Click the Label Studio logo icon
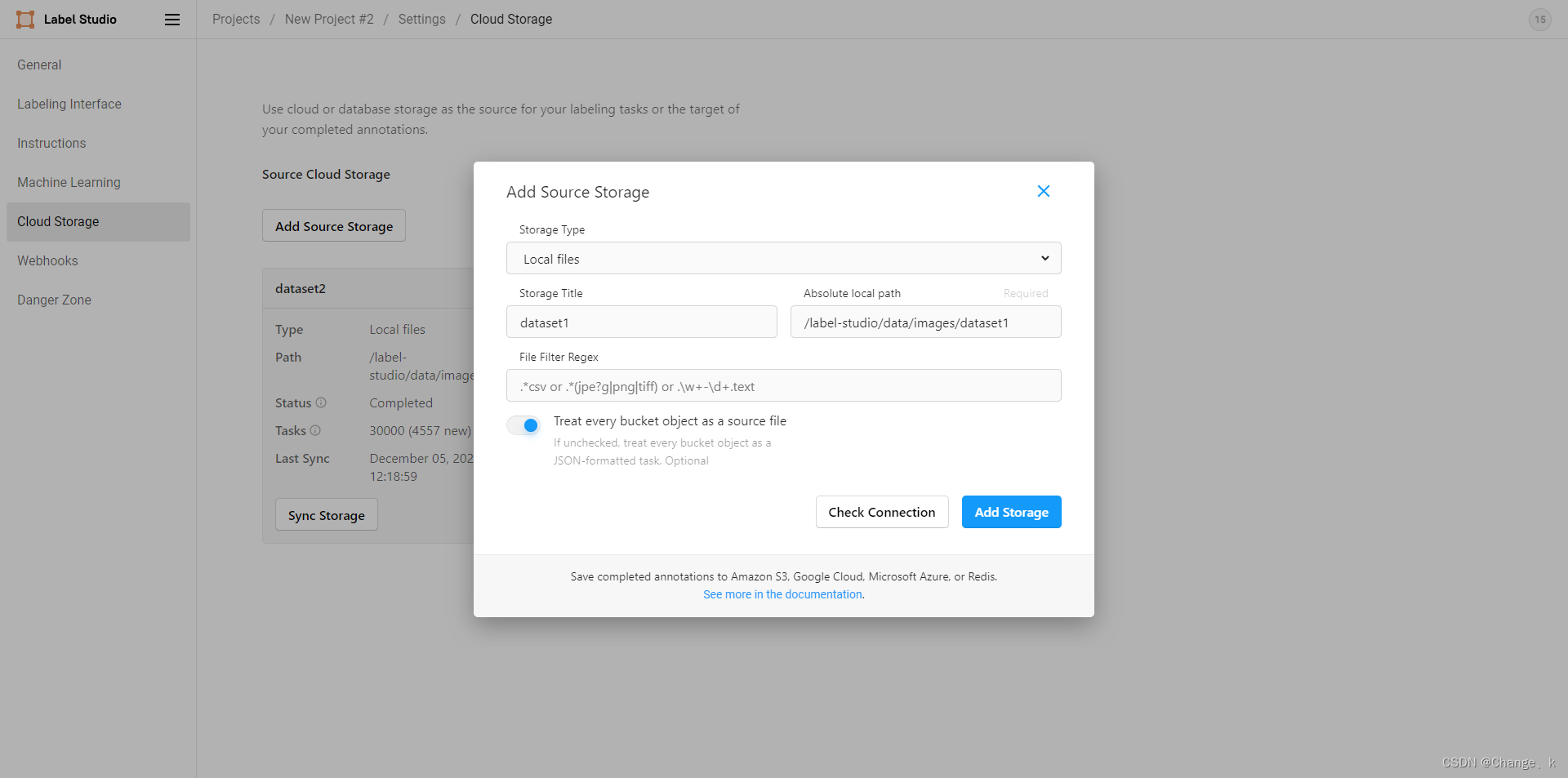The width and height of the screenshot is (1568, 778). (25, 20)
